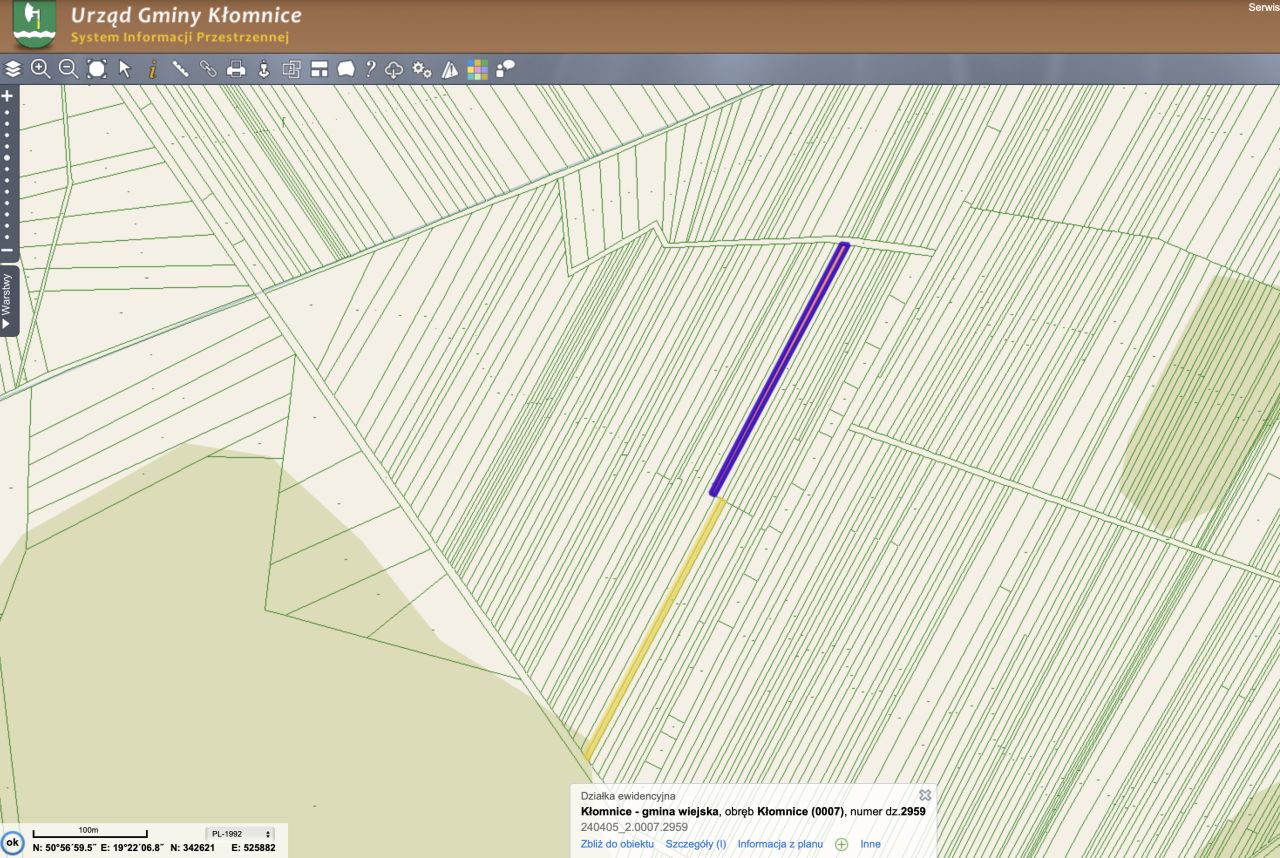Image resolution: width=1280 pixels, height=858 pixels.
Task: Click the sailboat-shaped toolbar icon
Action: point(450,69)
